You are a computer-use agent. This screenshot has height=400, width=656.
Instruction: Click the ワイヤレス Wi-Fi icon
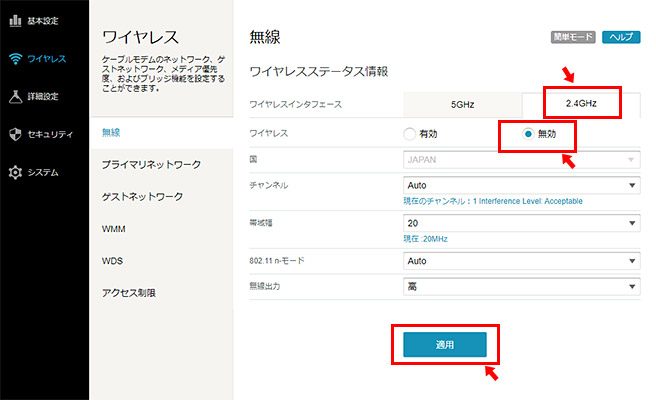[14, 59]
